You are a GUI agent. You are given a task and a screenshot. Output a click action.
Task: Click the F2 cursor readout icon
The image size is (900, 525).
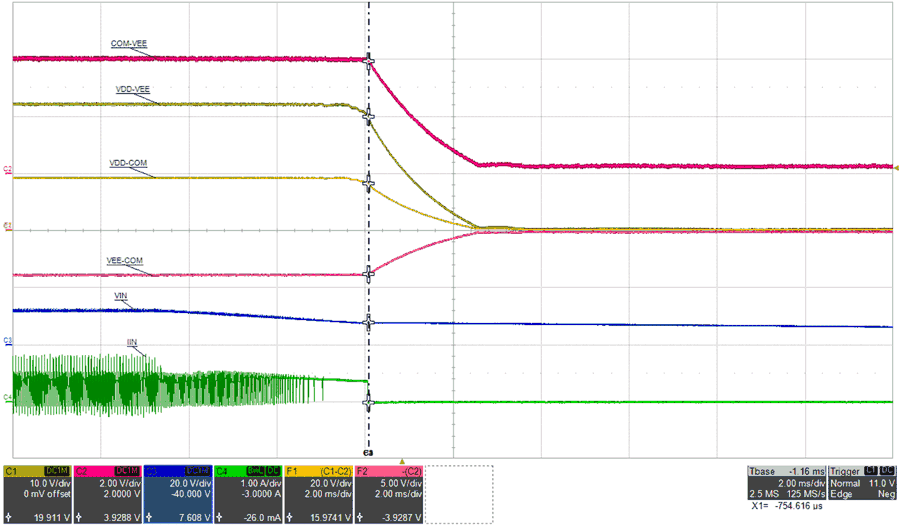click(360, 518)
